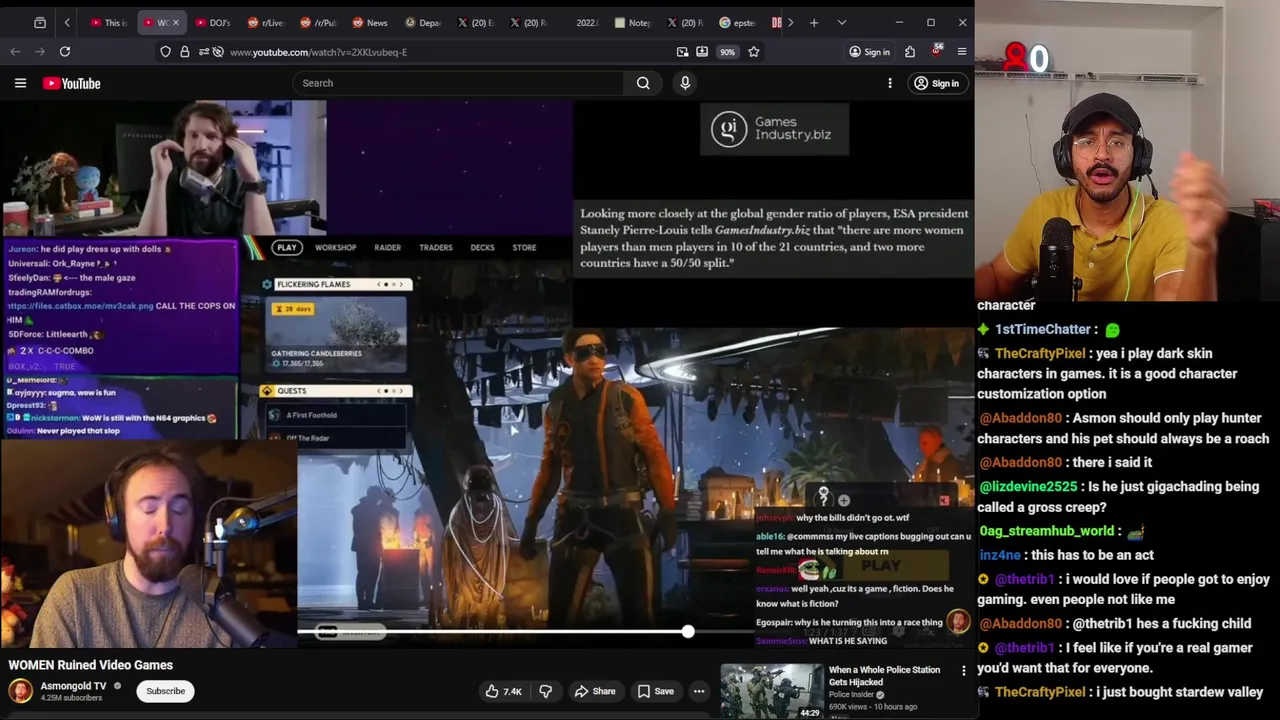Like the video with the thumbs-up

(503, 691)
